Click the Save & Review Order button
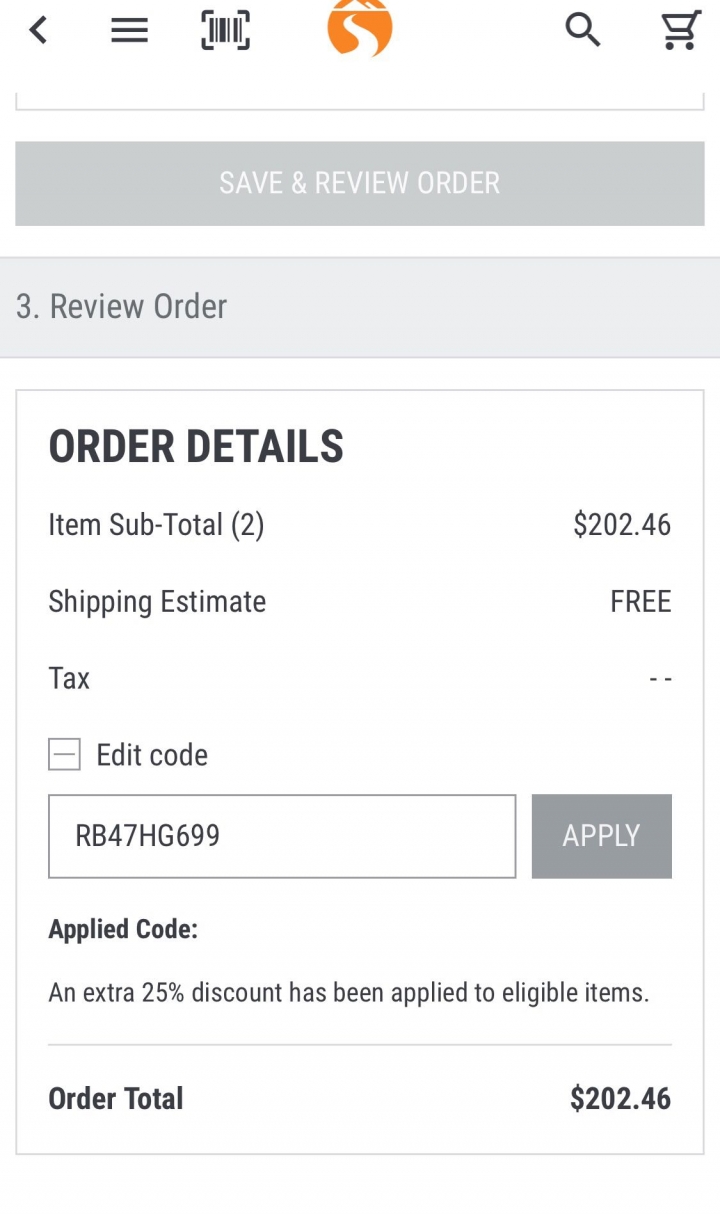 (360, 183)
